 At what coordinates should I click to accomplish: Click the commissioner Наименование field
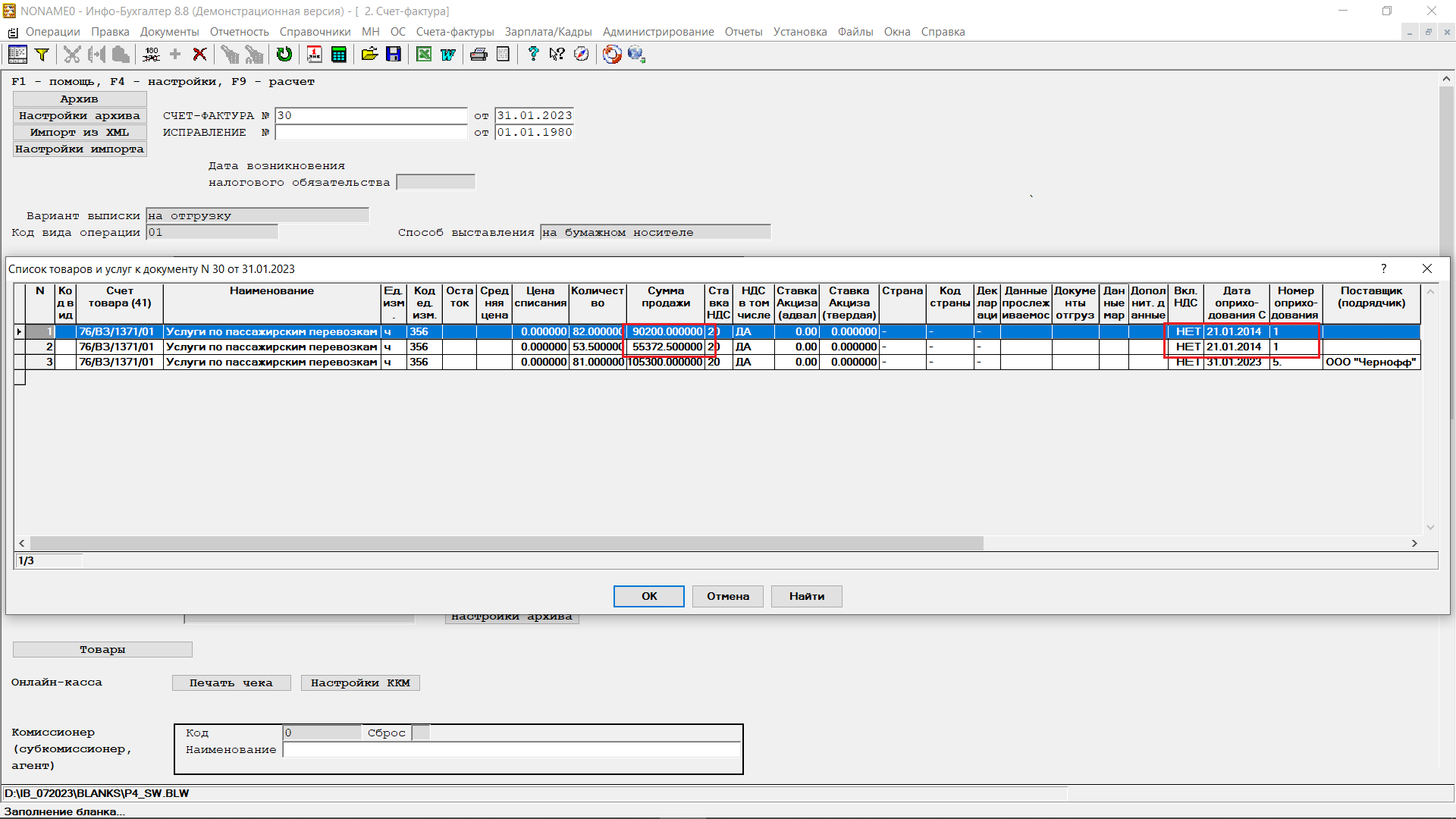tap(512, 750)
